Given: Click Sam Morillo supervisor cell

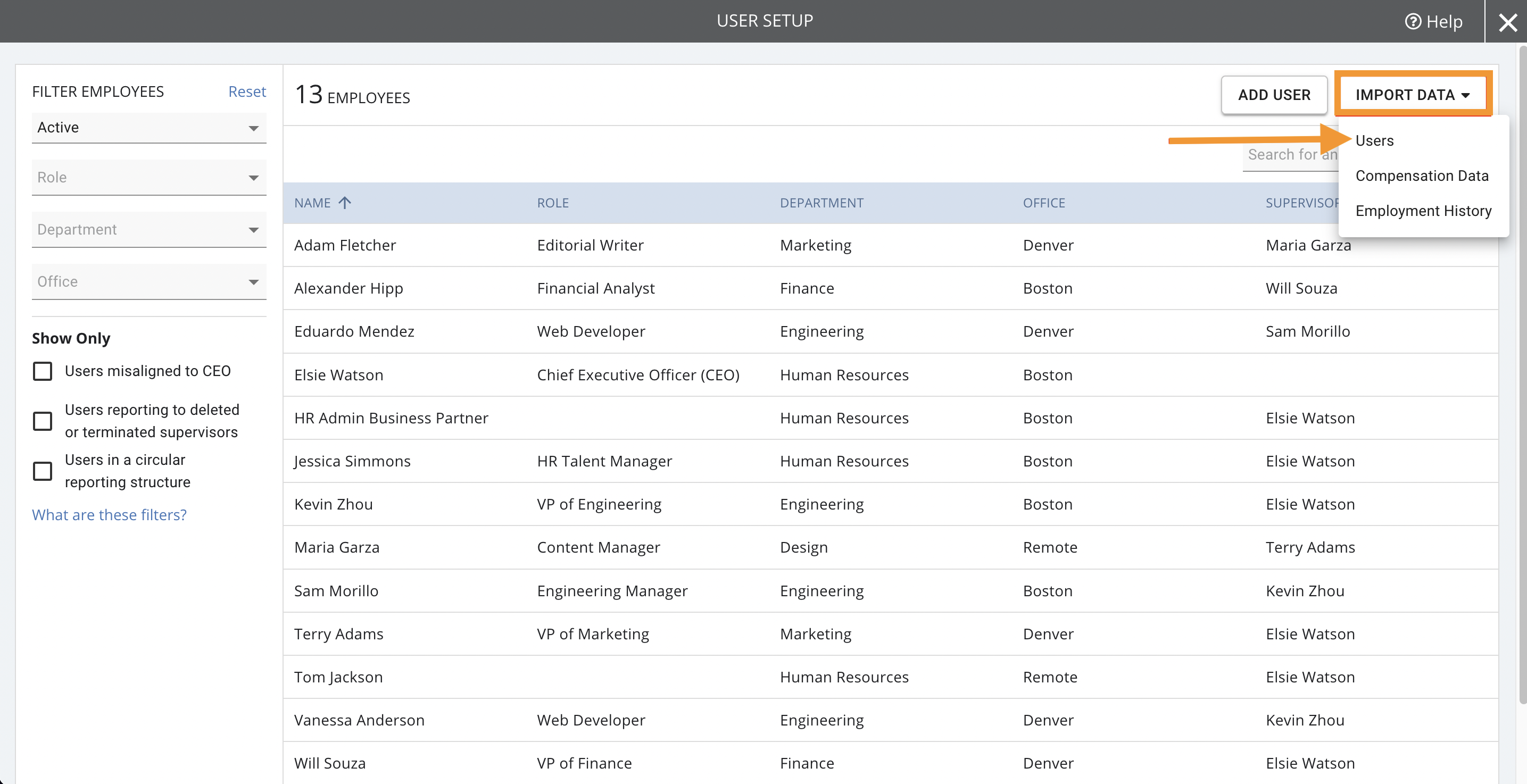Looking at the screenshot, I should coord(1308,331).
